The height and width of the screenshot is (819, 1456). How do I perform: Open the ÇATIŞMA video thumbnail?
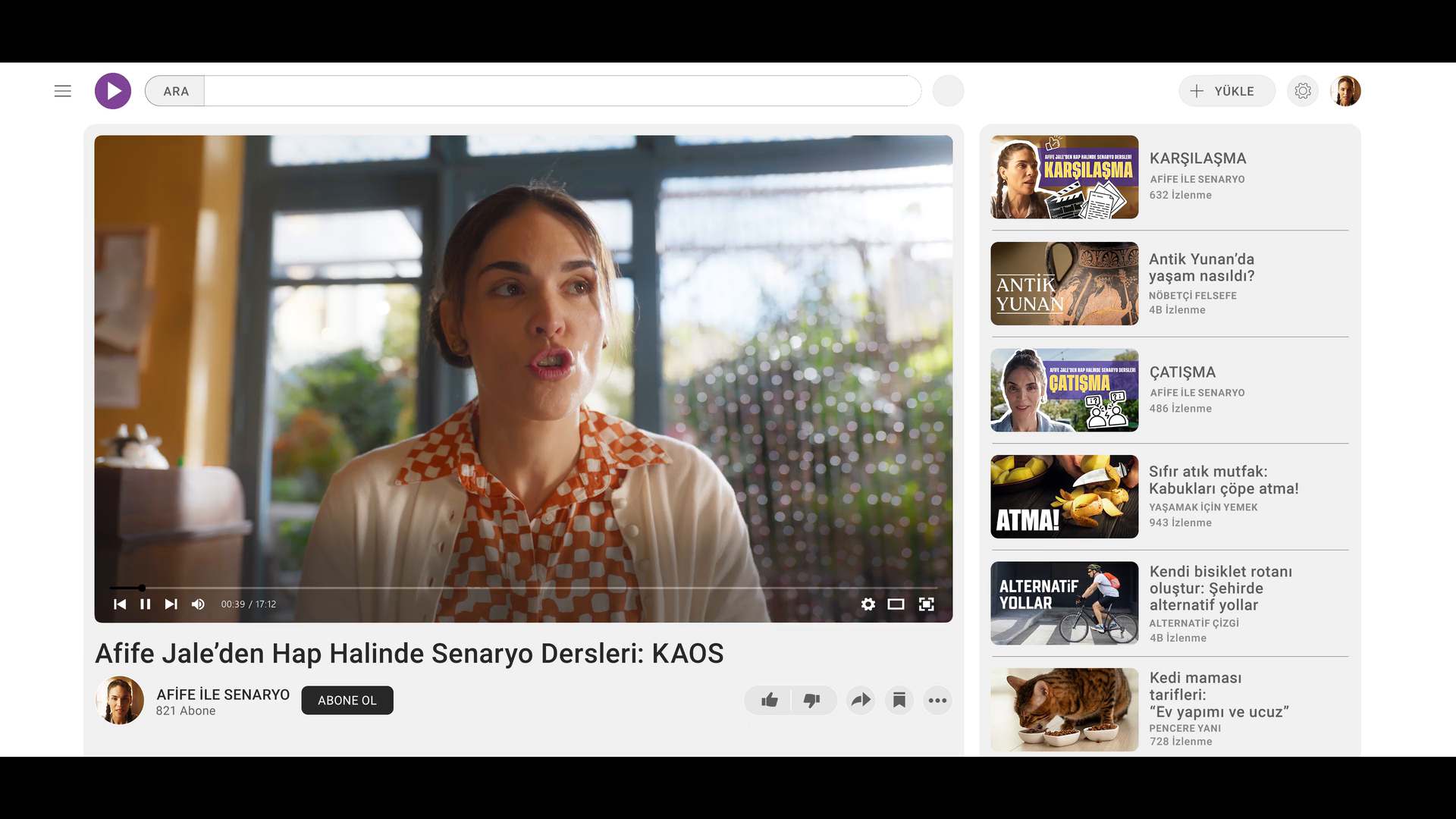coord(1064,391)
